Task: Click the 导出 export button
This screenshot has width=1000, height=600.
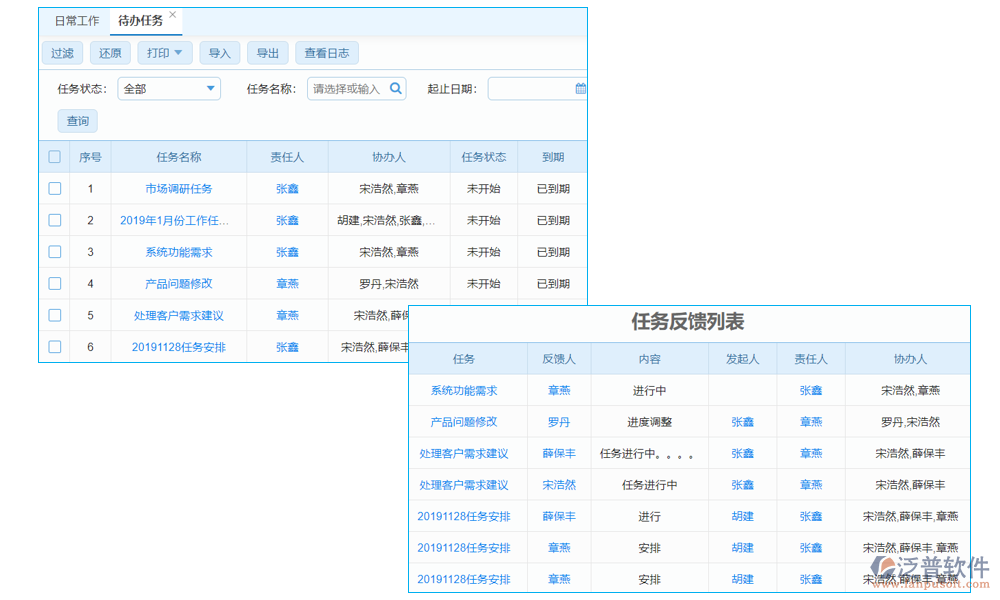Action: pyautogui.click(x=268, y=53)
